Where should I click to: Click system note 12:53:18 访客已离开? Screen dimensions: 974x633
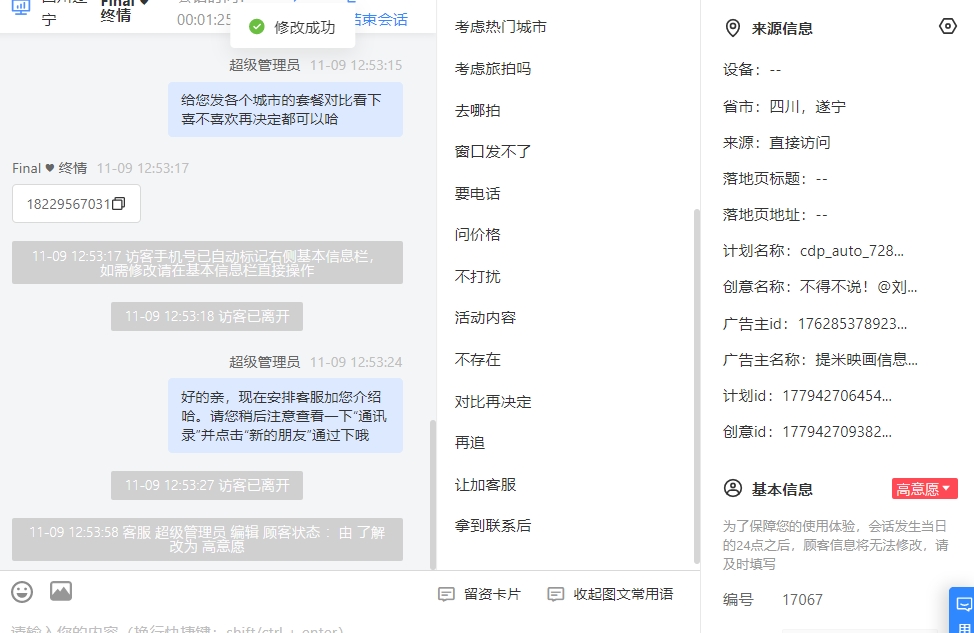(x=207, y=317)
